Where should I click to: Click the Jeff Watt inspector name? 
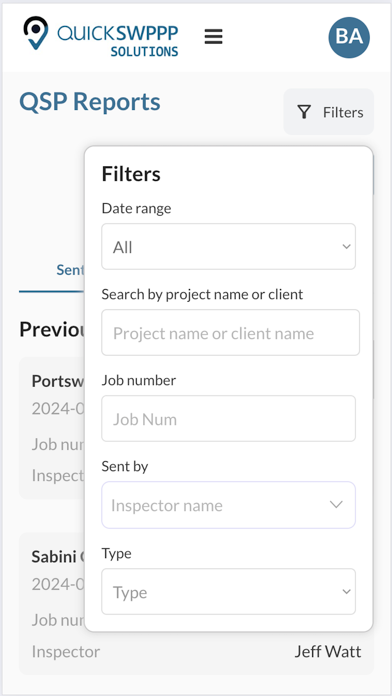(x=328, y=652)
